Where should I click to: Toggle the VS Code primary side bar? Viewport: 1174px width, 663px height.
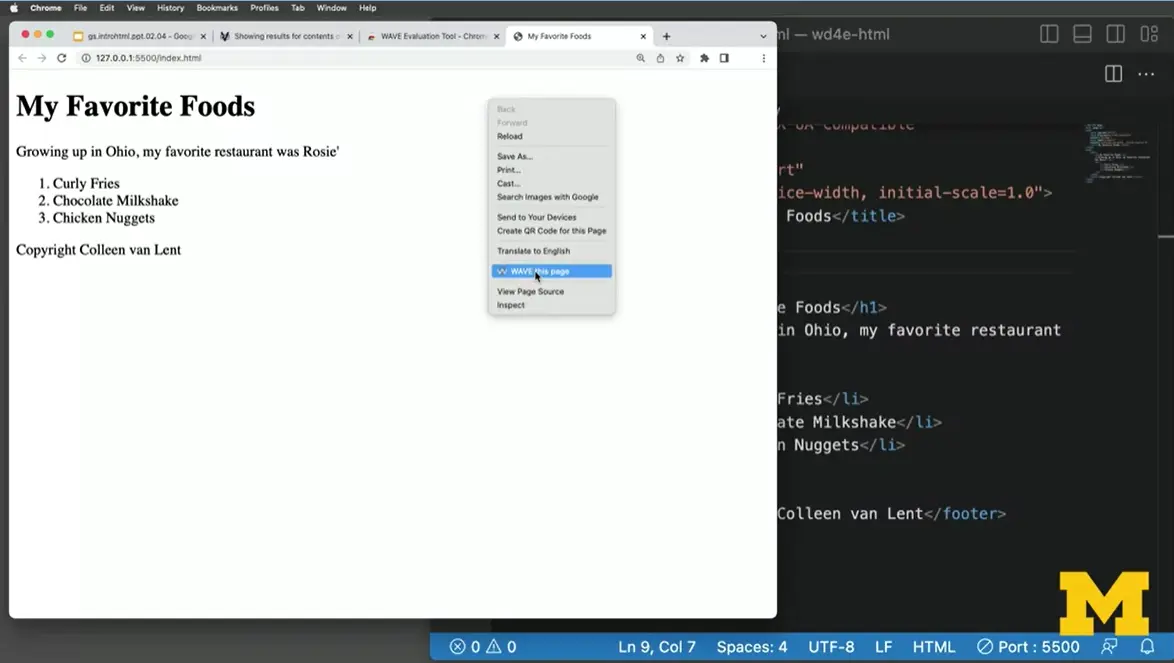point(1049,34)
